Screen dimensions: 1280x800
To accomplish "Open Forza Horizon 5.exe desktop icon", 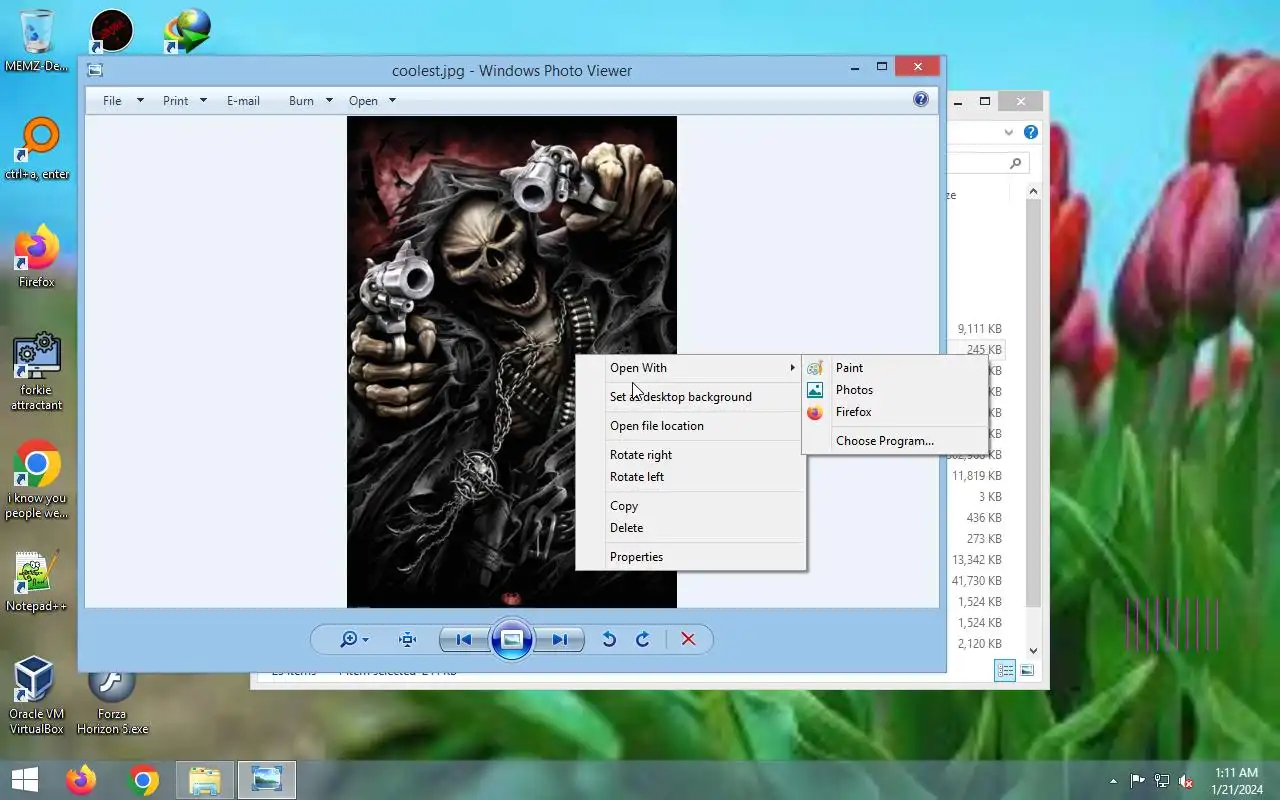I will click(x=112, y=700).
